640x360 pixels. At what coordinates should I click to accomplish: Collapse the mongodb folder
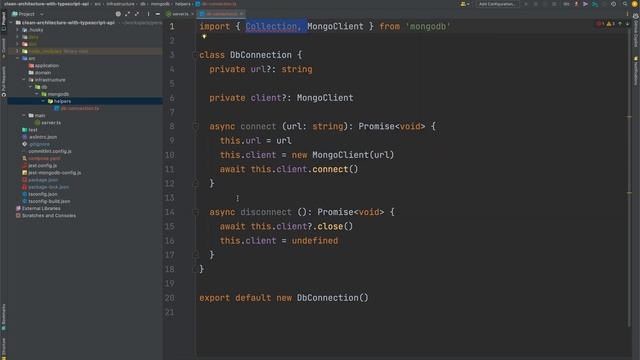click(x=37, y=94)
